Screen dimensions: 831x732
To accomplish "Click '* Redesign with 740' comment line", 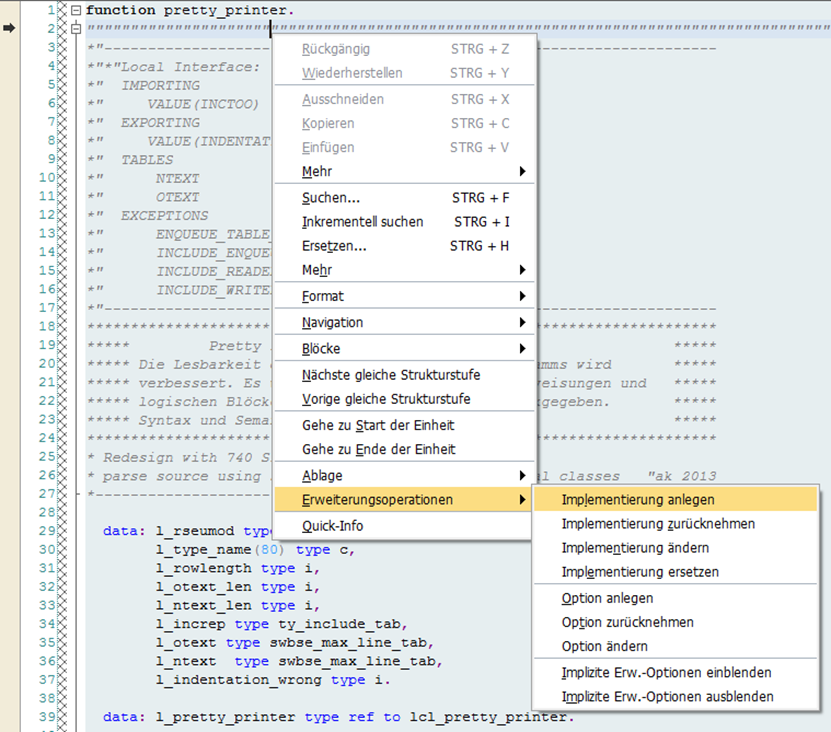I will (178, 457).
